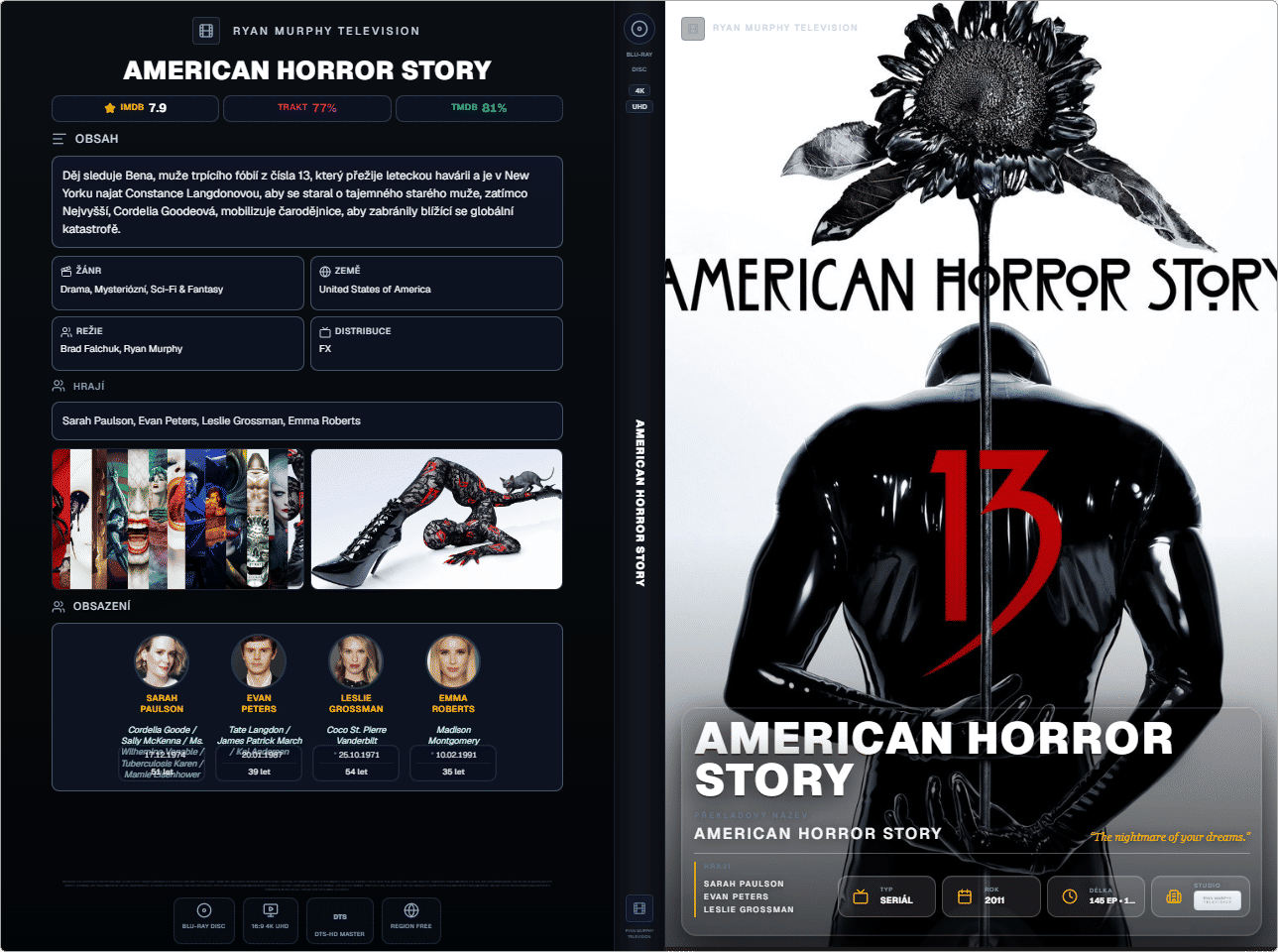Click the directors text 'Brad Falchuk, Ryan Murphy'
The width and height of the screenshot is (1278, 952).
point(122,349)
